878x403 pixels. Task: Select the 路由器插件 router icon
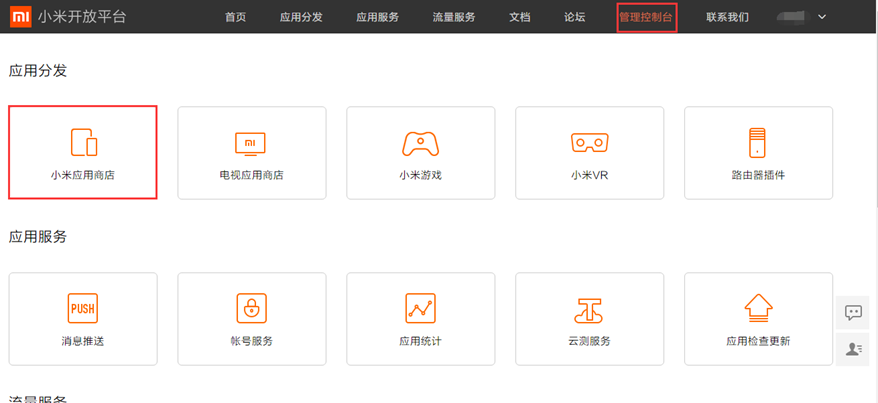pos(757,142)
